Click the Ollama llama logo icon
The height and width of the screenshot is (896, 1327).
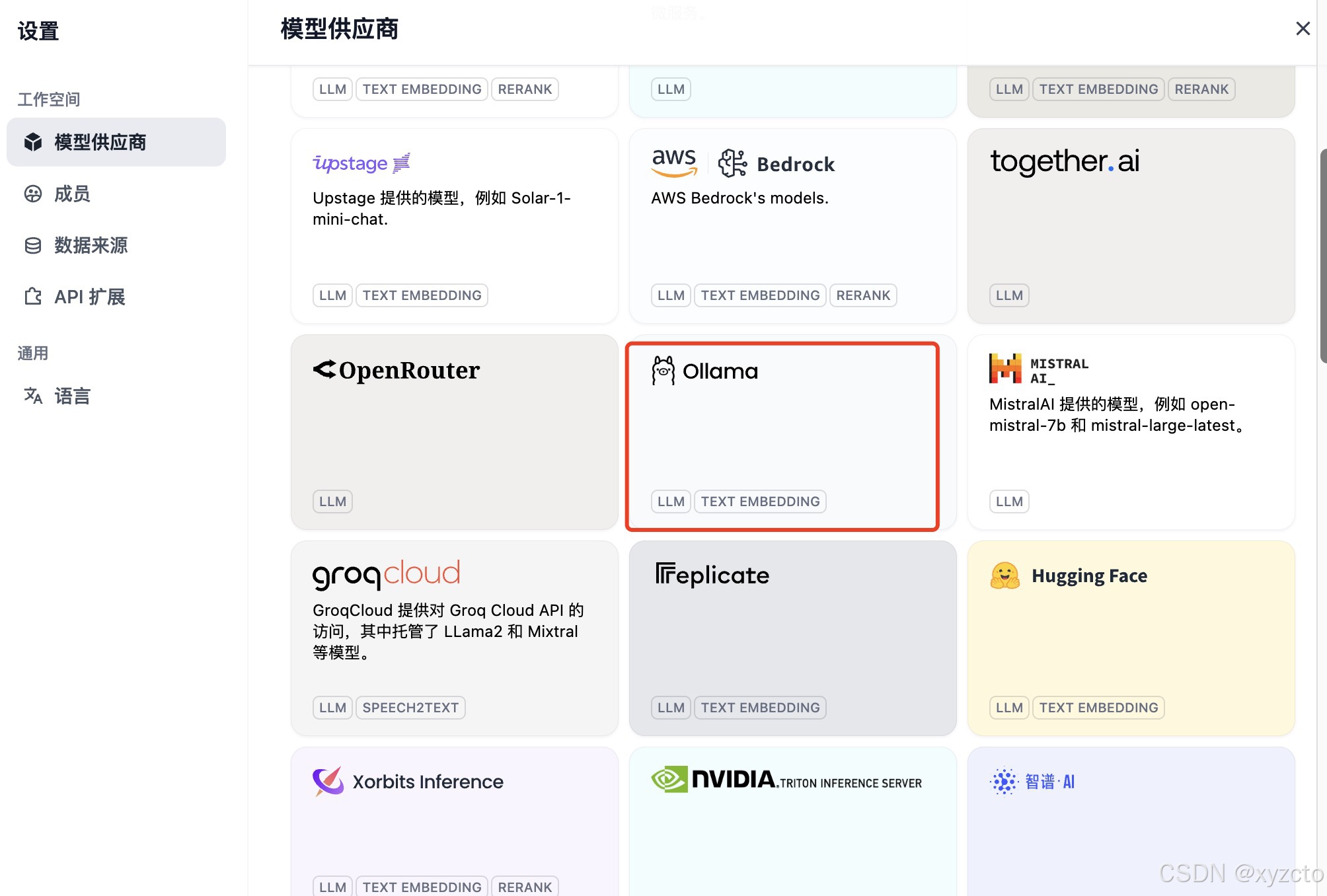(663, 371)
